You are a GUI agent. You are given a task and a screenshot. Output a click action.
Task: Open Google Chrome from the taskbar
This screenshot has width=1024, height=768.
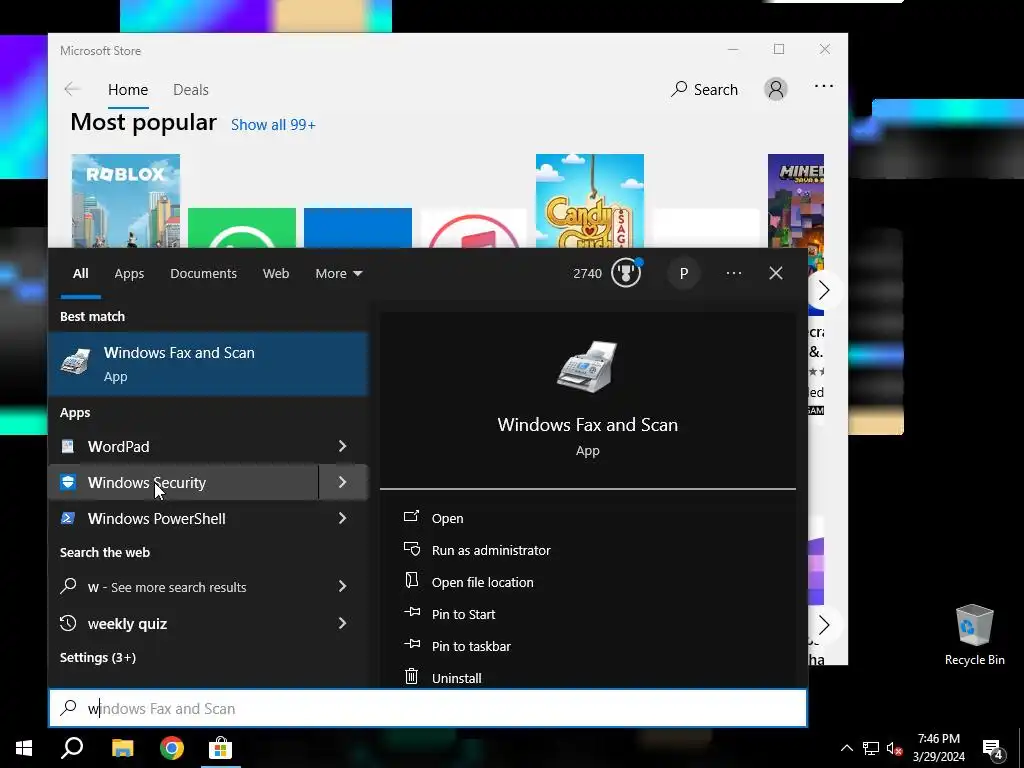tap(172, 748)
